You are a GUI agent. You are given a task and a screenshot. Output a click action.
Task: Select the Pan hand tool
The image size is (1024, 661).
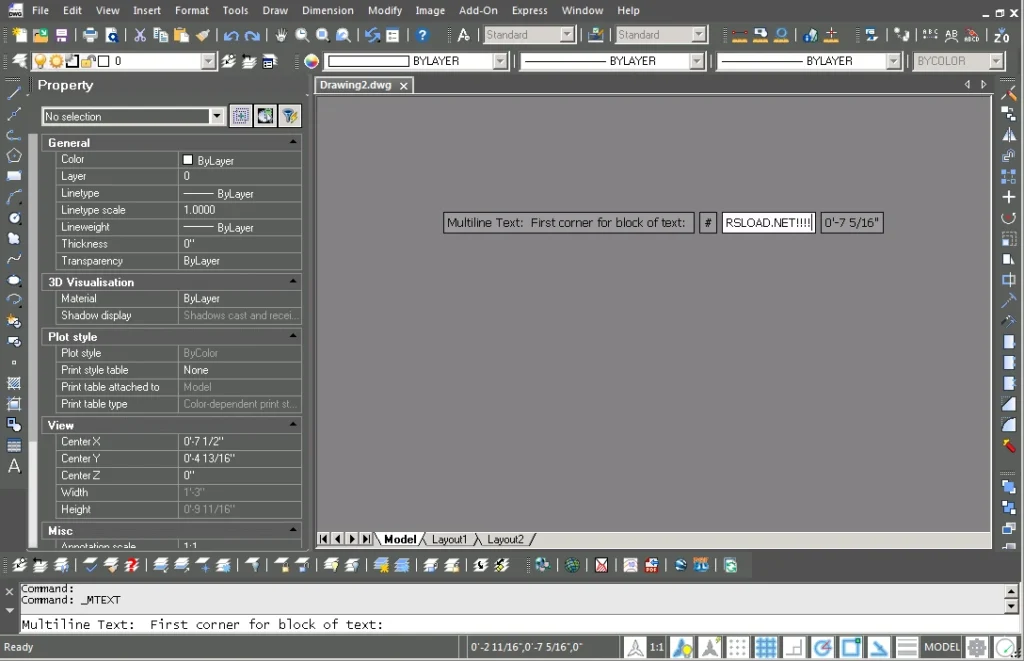(281, 35)
